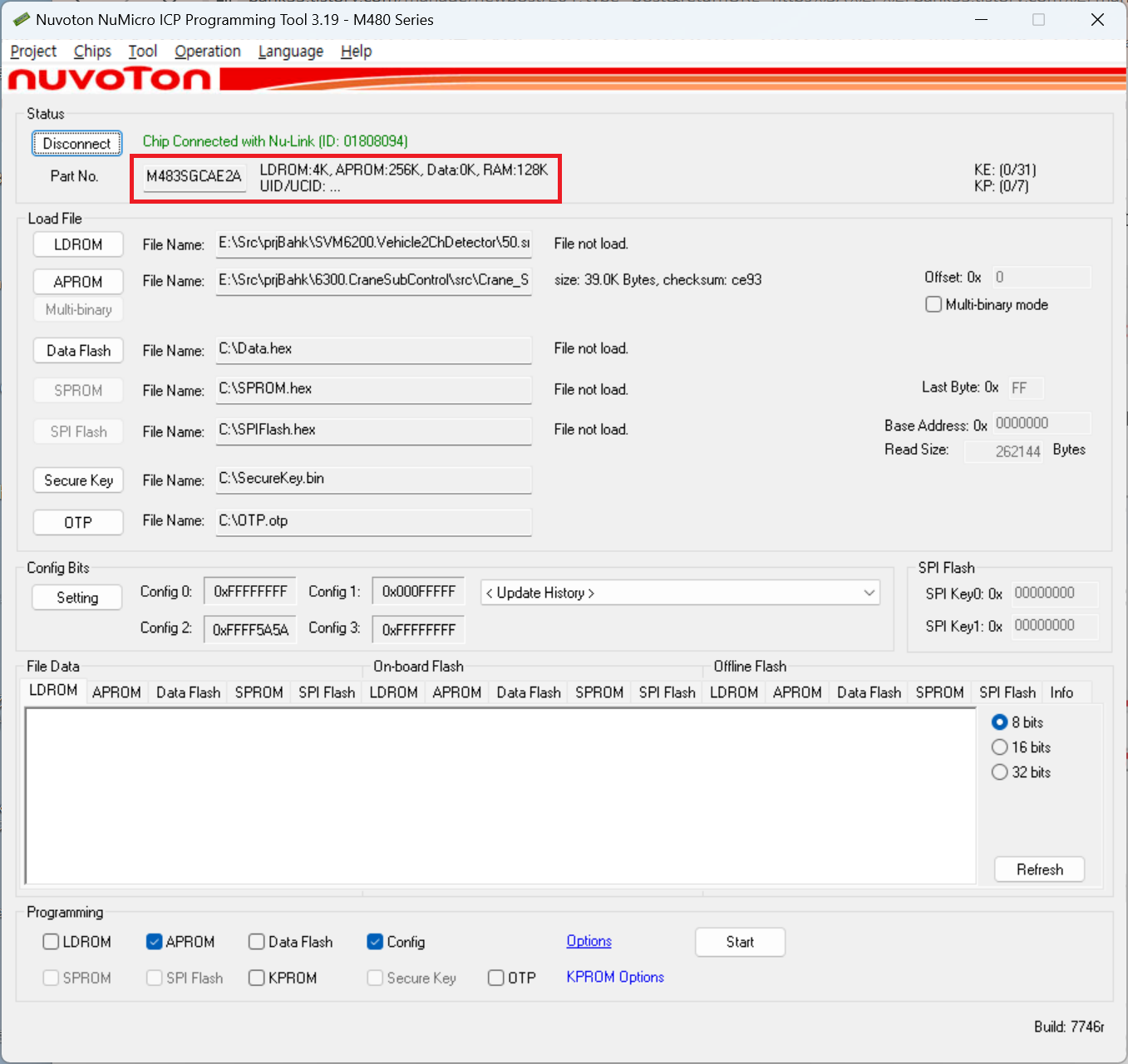Select Offline Flash SPROM tab

point(940,692)
